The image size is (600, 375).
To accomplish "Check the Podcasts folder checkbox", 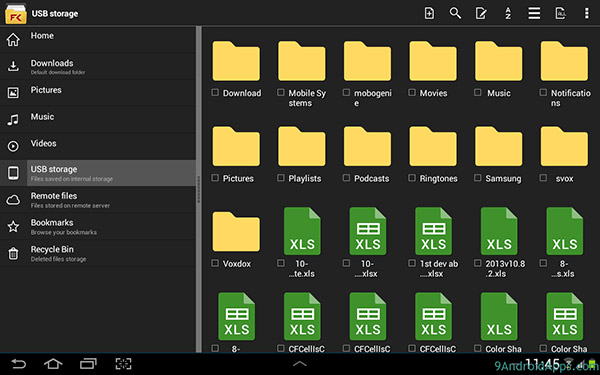I will pyautogui.click(x=347, y=178).
